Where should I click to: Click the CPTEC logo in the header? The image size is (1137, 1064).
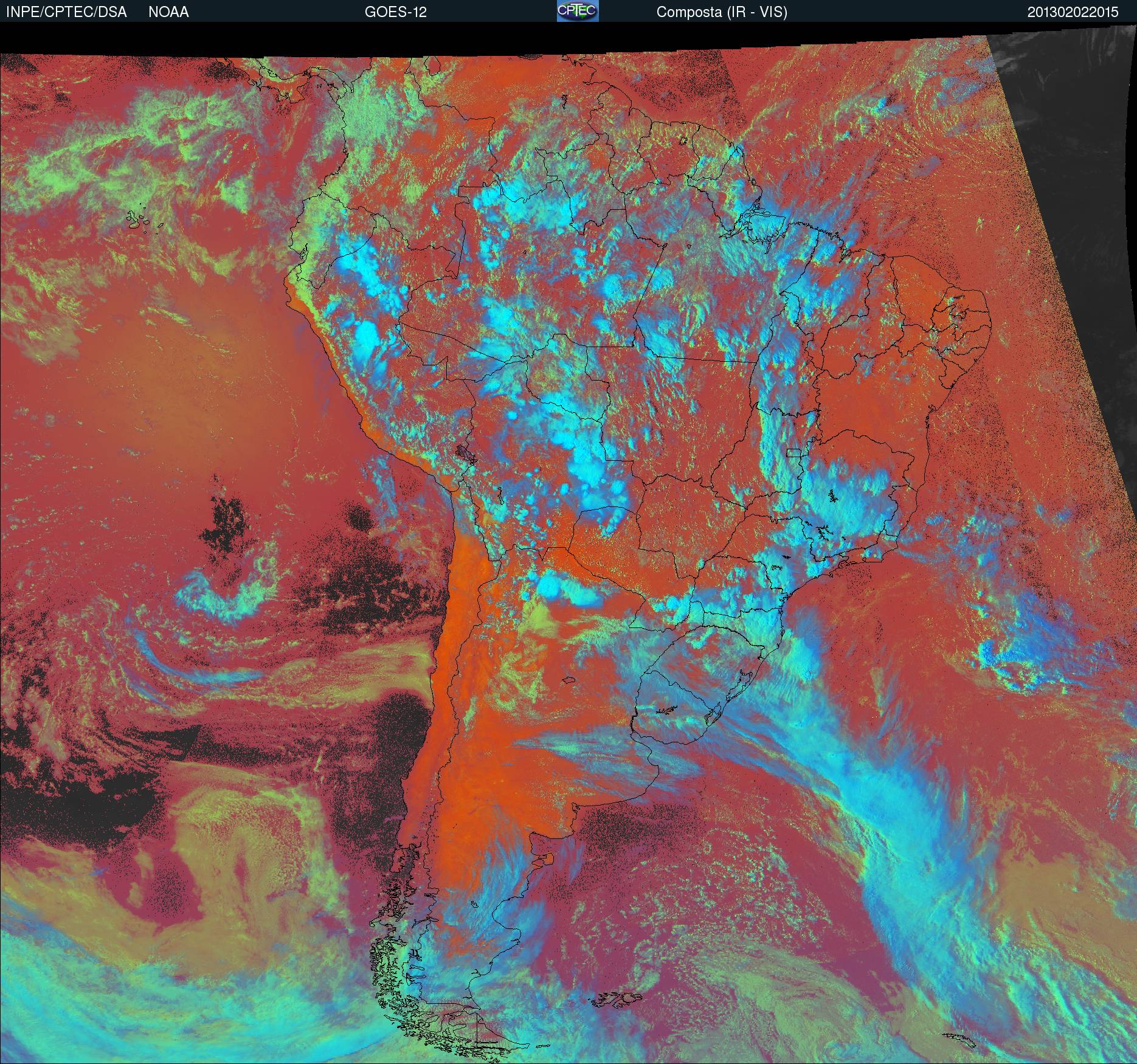tap(578, 11)
